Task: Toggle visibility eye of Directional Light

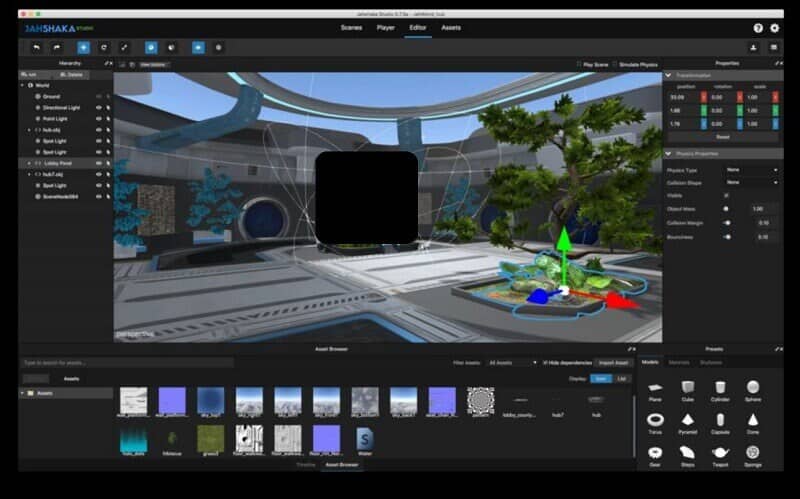Action: click(x=99, y=108)
